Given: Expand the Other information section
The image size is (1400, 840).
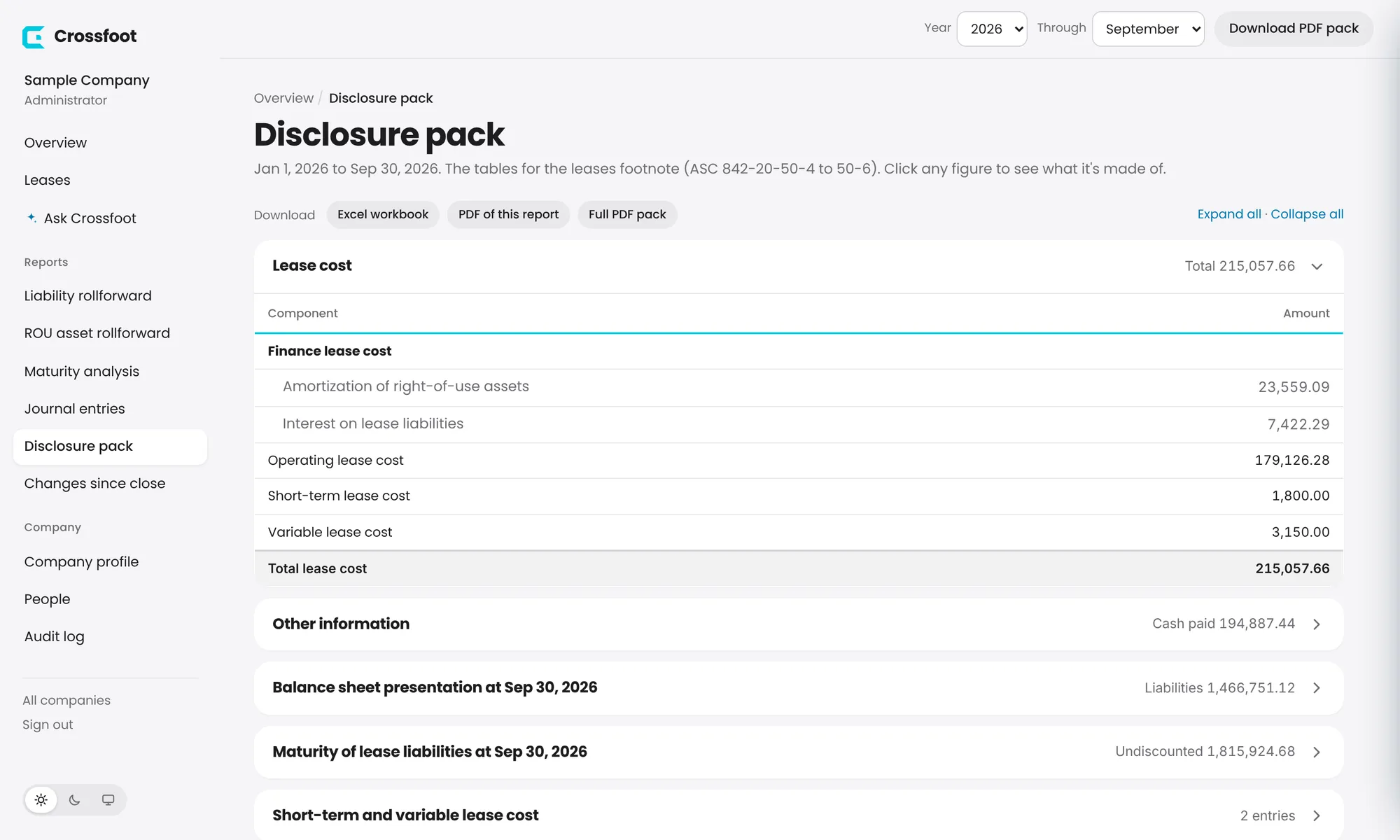Looking at the screenshot, I should click(799, 624).
